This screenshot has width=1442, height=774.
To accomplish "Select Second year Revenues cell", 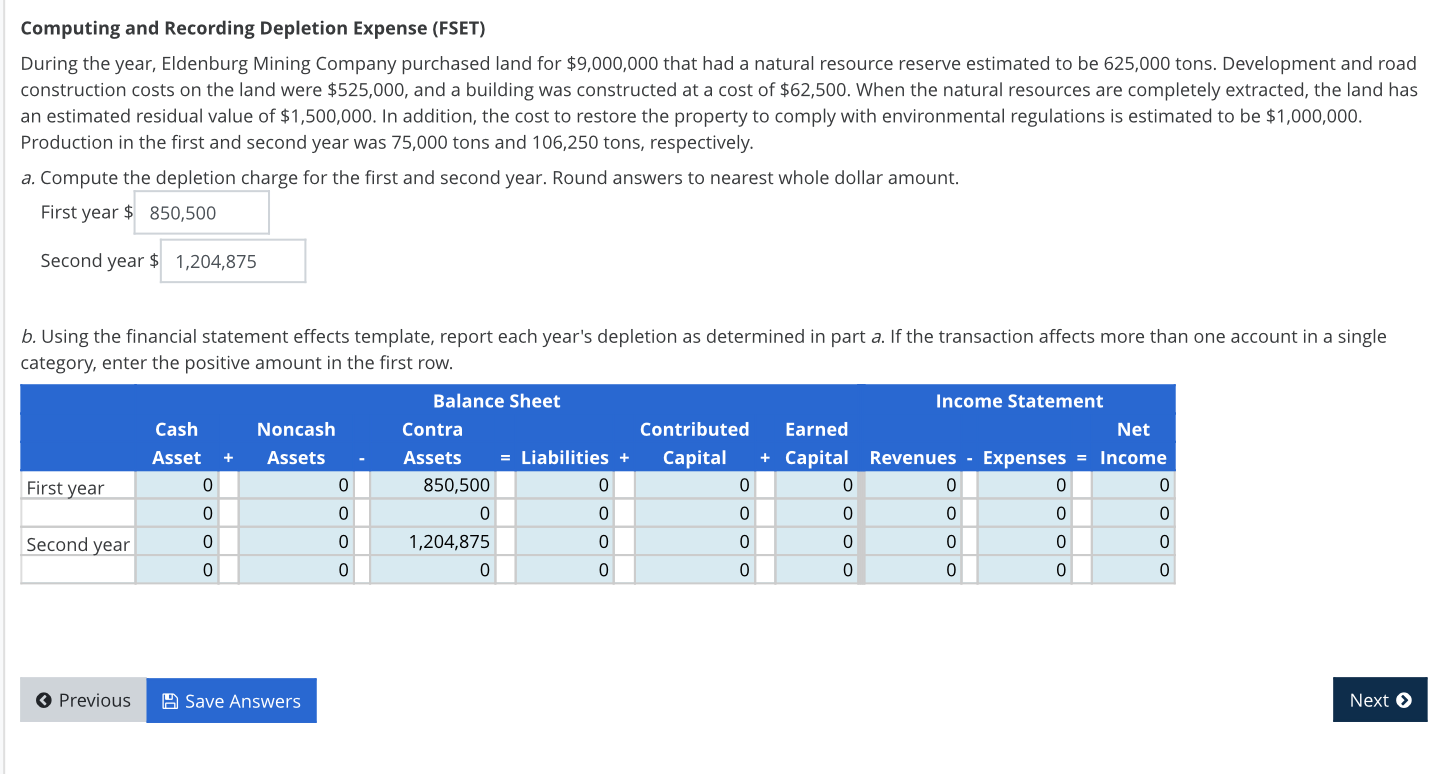I will point(913,543).
